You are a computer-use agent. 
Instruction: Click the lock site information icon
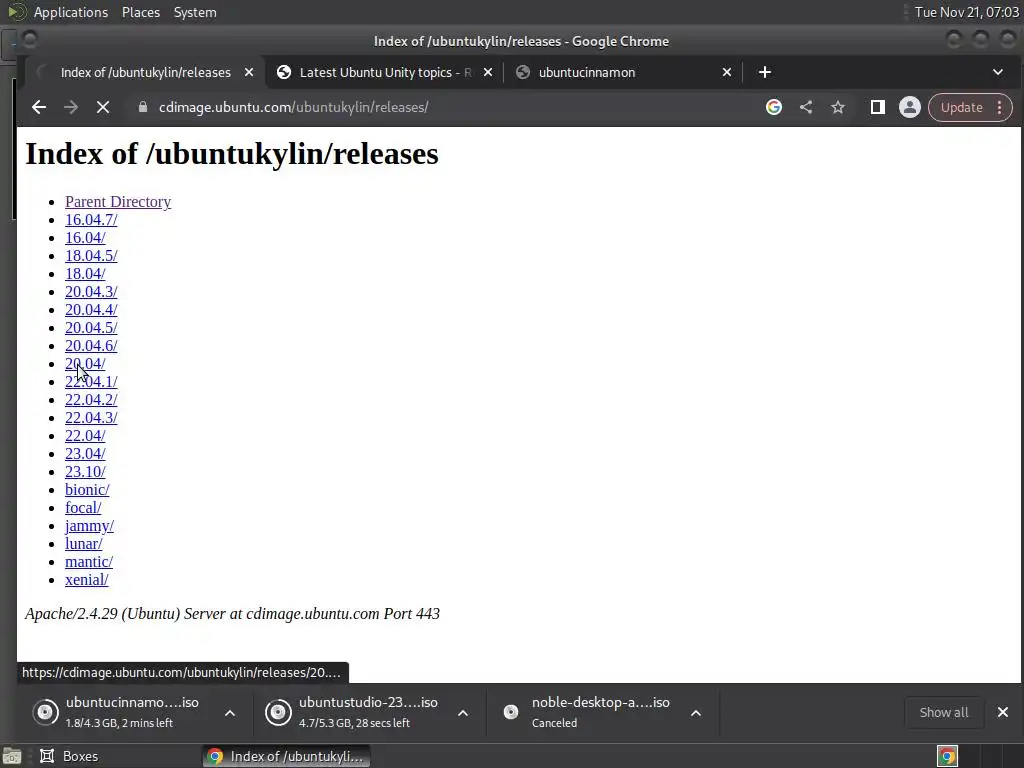click(142, 107)
